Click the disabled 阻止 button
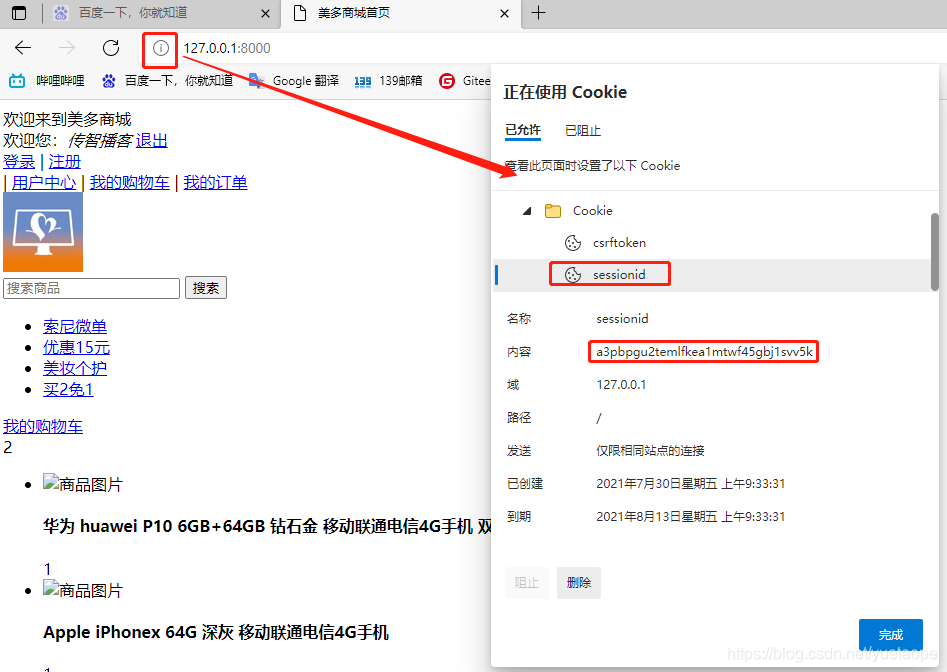Screen dimensions: 947x672 tap(527, 583)
